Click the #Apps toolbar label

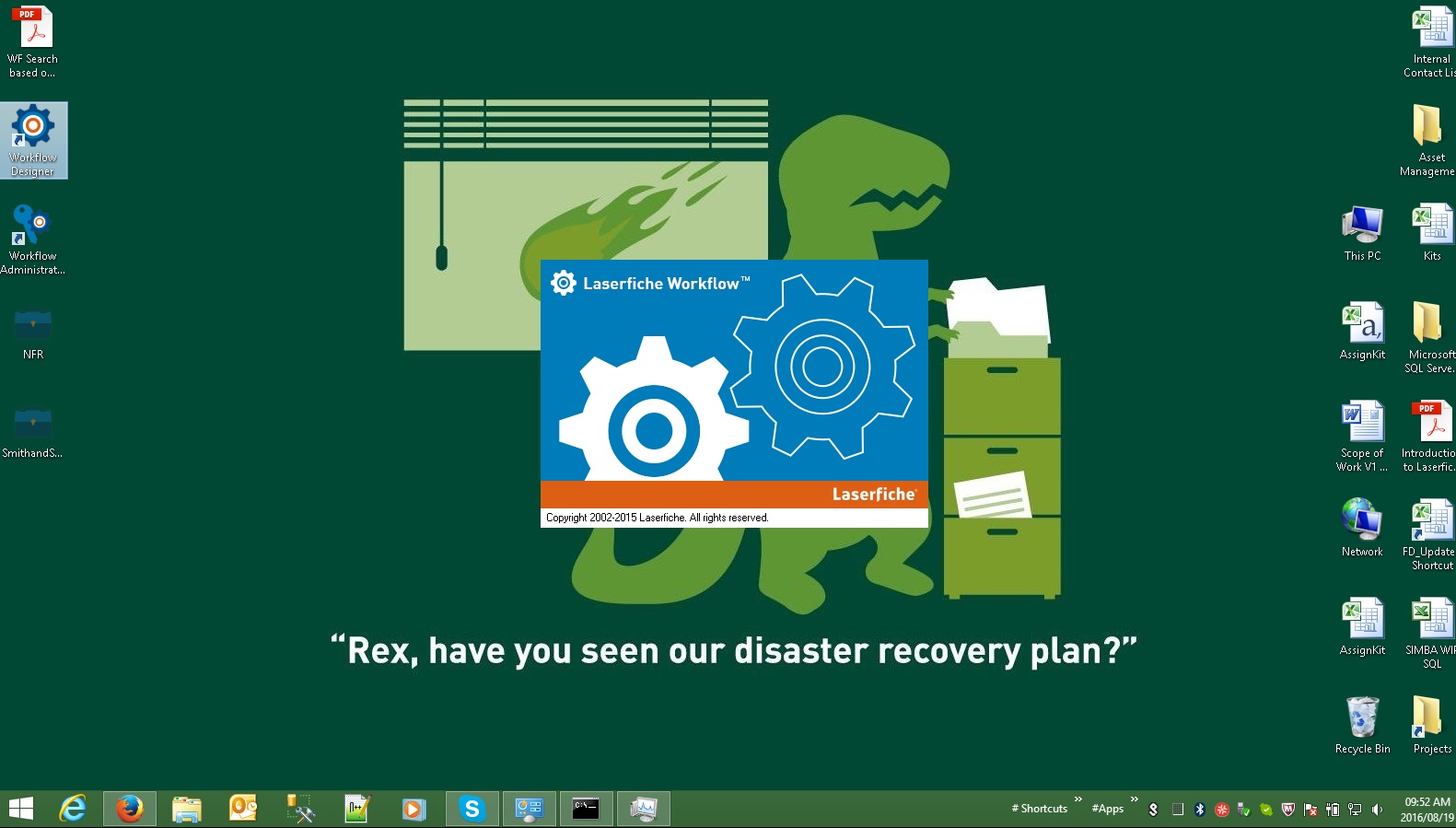click(1108, 809)
